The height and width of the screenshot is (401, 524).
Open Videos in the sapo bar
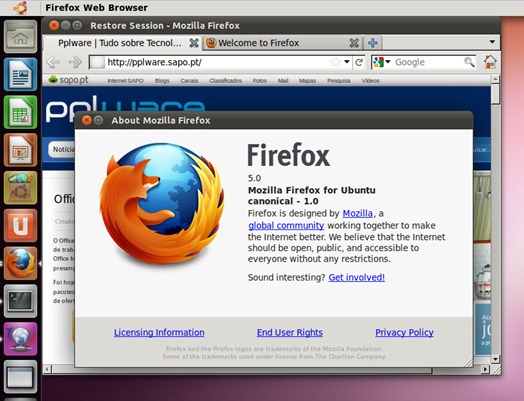(370, 81)
